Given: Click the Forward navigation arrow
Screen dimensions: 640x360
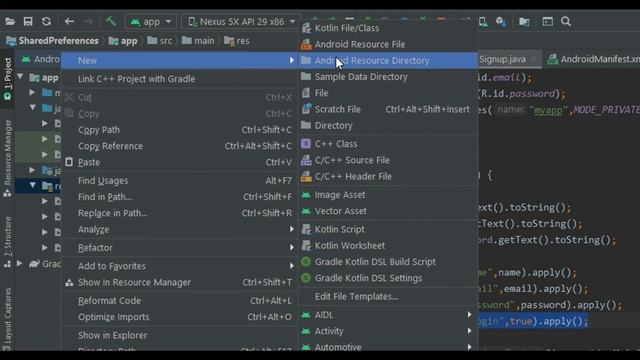Looking at the screenshot, I should (88, 21).
